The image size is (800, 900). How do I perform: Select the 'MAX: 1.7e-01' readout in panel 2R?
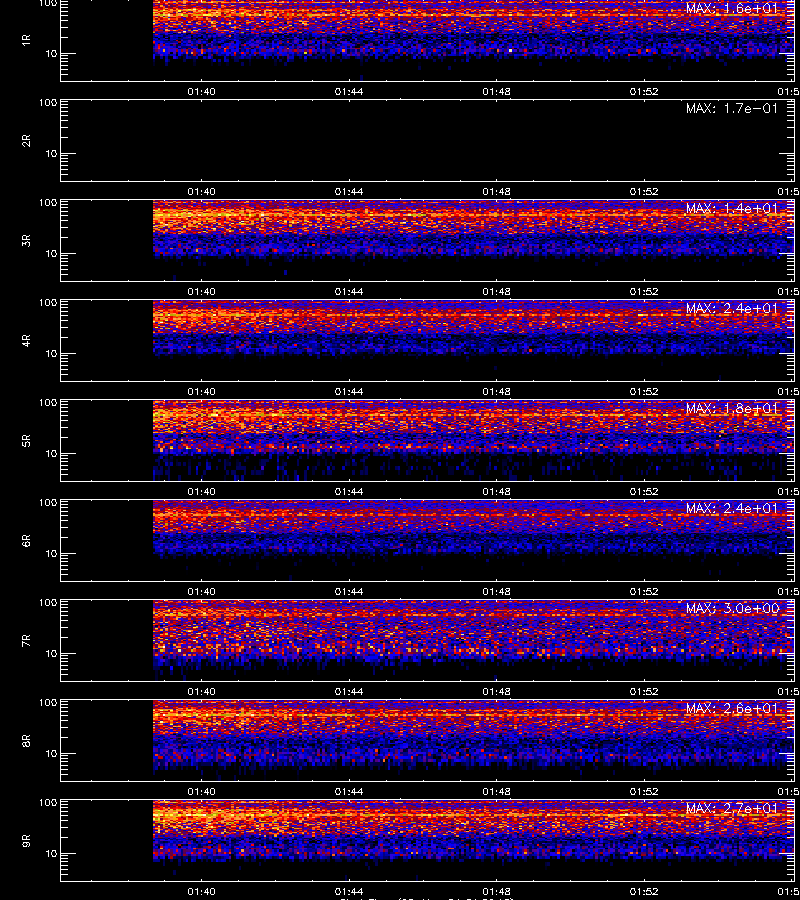[732, 108]
